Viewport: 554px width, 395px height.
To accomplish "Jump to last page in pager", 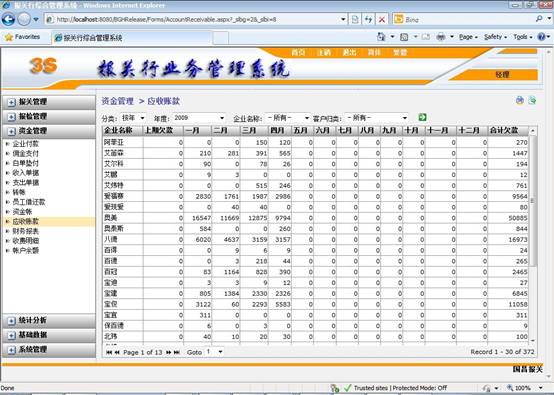I will click(x=177, y=352).
